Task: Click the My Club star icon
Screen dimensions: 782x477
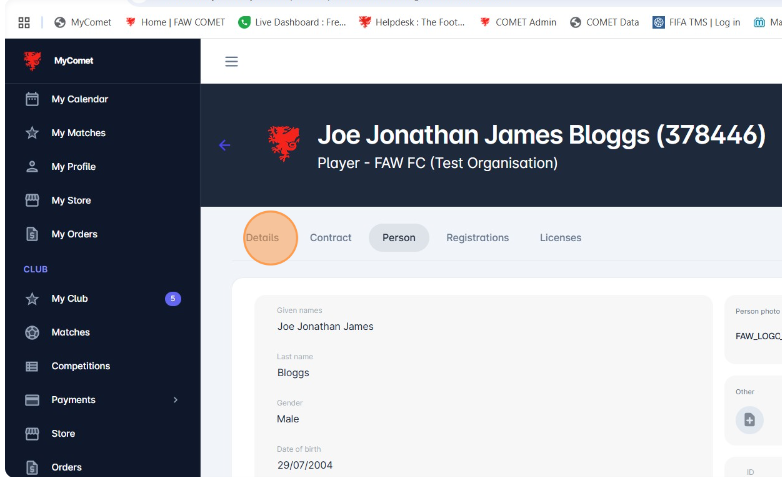Action: [x=32, y=299]
